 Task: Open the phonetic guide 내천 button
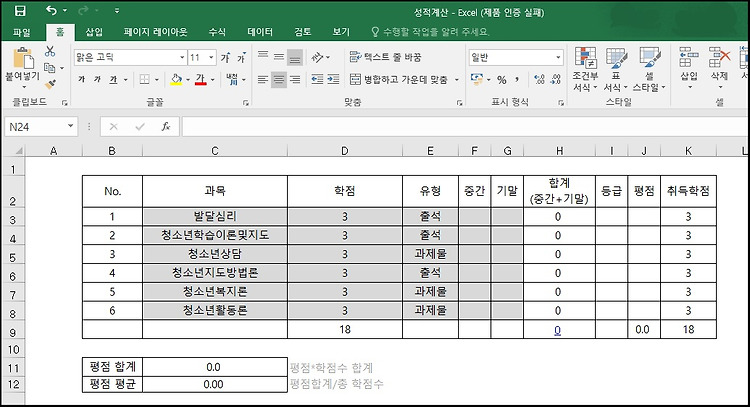(232, 79)
